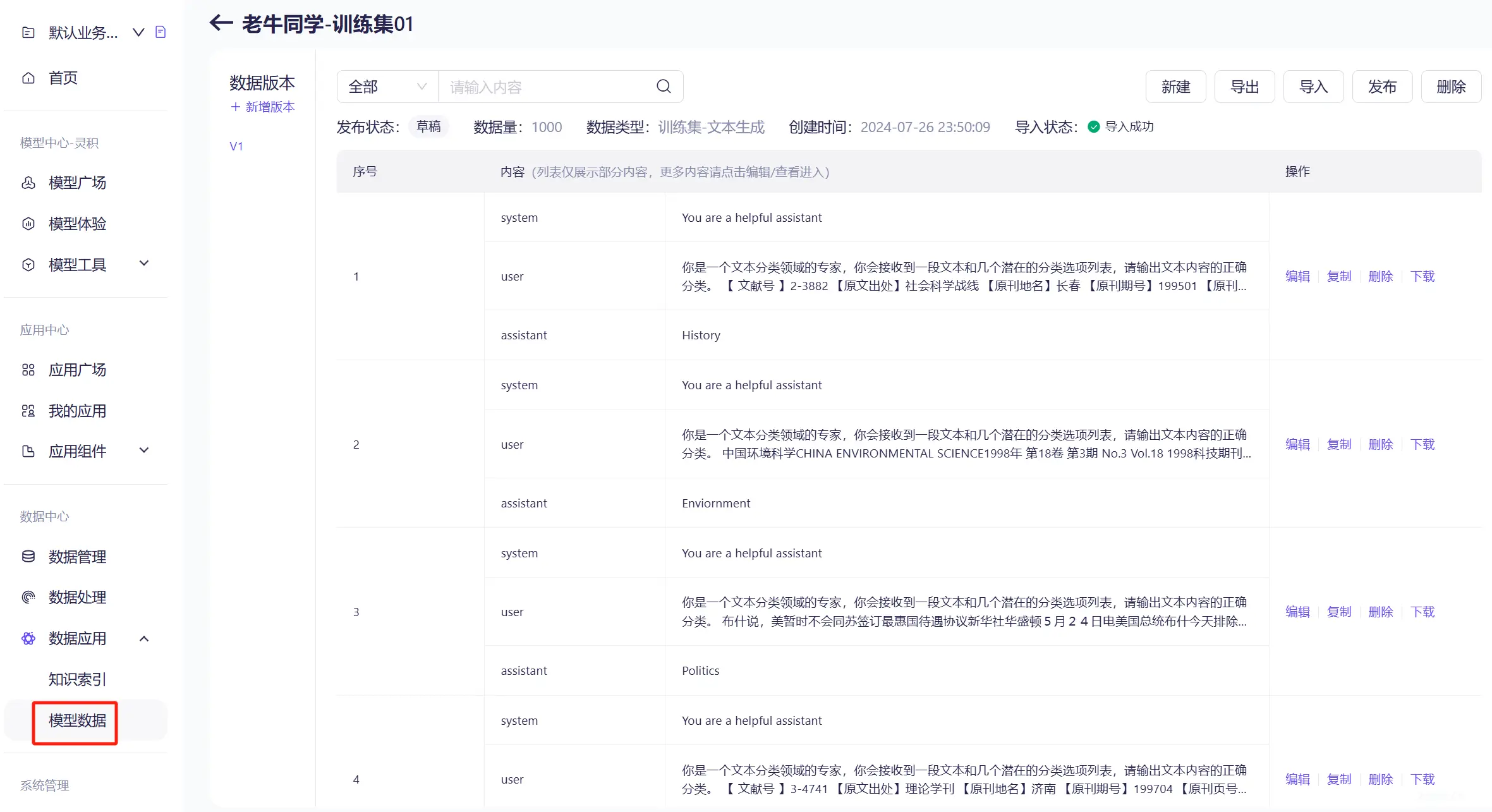The width and height of the screenshot is (1492, 812).
Task: Click 复制 for row 1
Action: point(1339,276)
